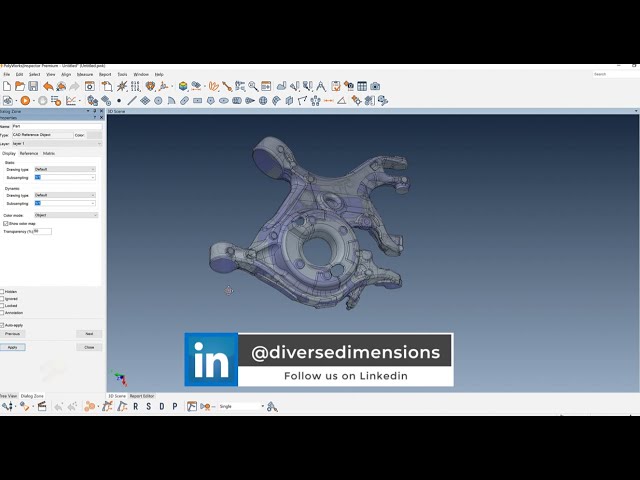Open the File menu

coord(7,74)
